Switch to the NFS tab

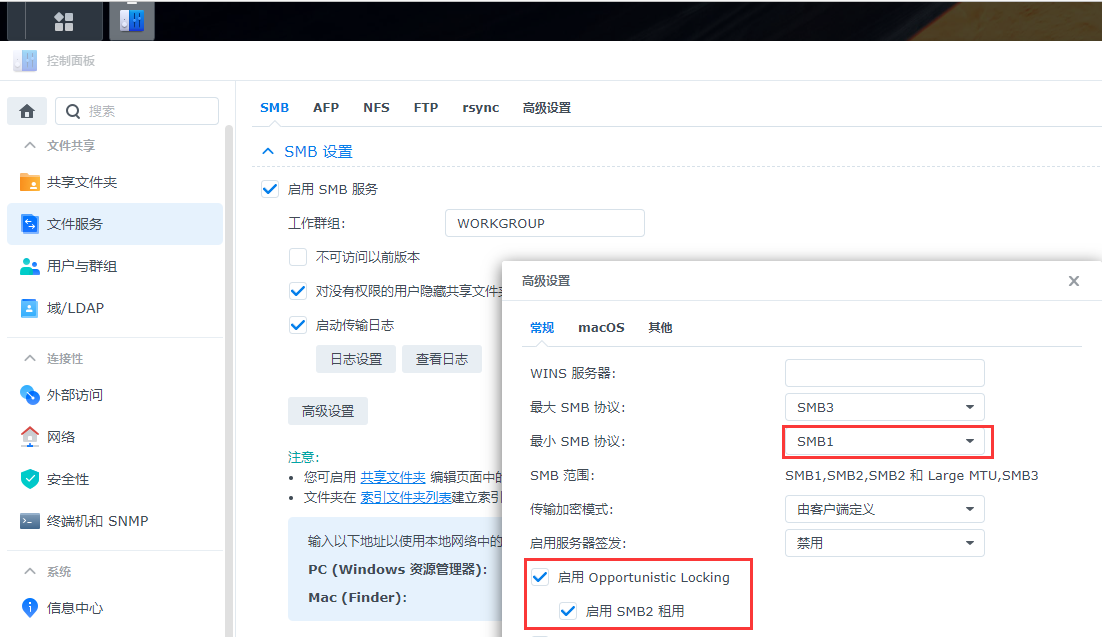(x=376, y=108)
